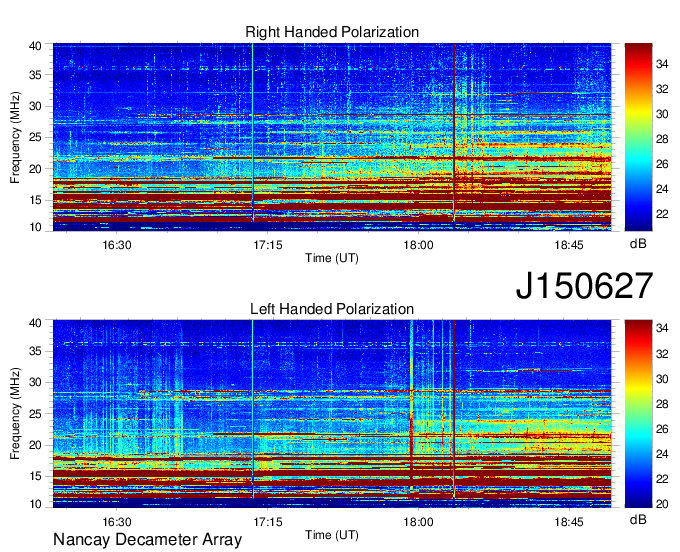Click the dB unit label of Left Handed colorbar
Image resolution: width=680 pixels, height=552 pixels.
click(x=638, y=519)
